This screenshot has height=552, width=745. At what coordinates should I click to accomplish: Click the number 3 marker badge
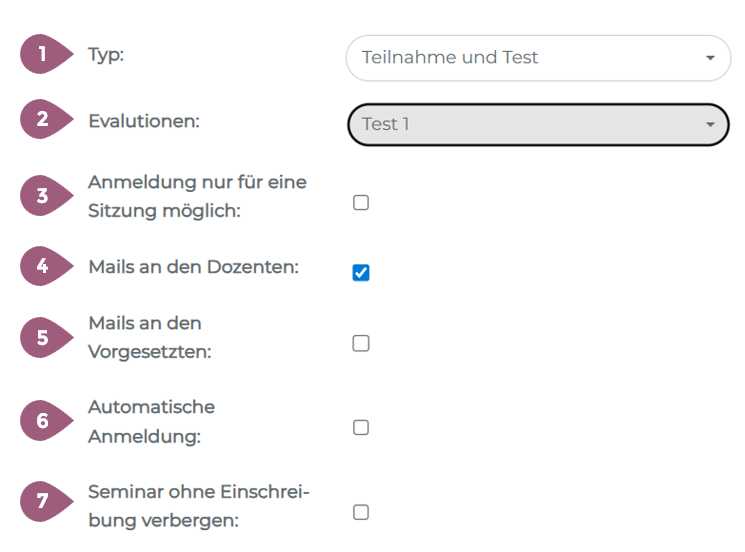(x=42, y=195)
